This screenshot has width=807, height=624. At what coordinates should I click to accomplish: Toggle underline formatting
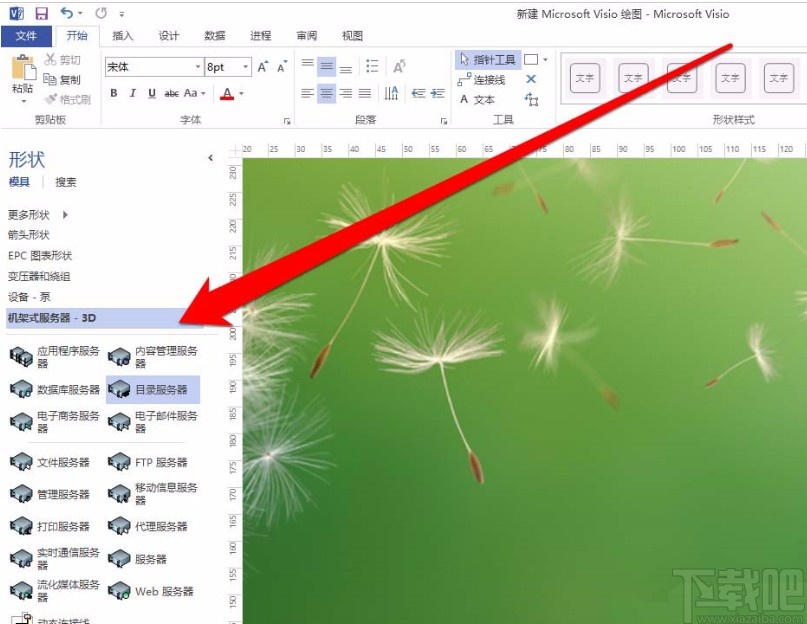tap(149, 93)
